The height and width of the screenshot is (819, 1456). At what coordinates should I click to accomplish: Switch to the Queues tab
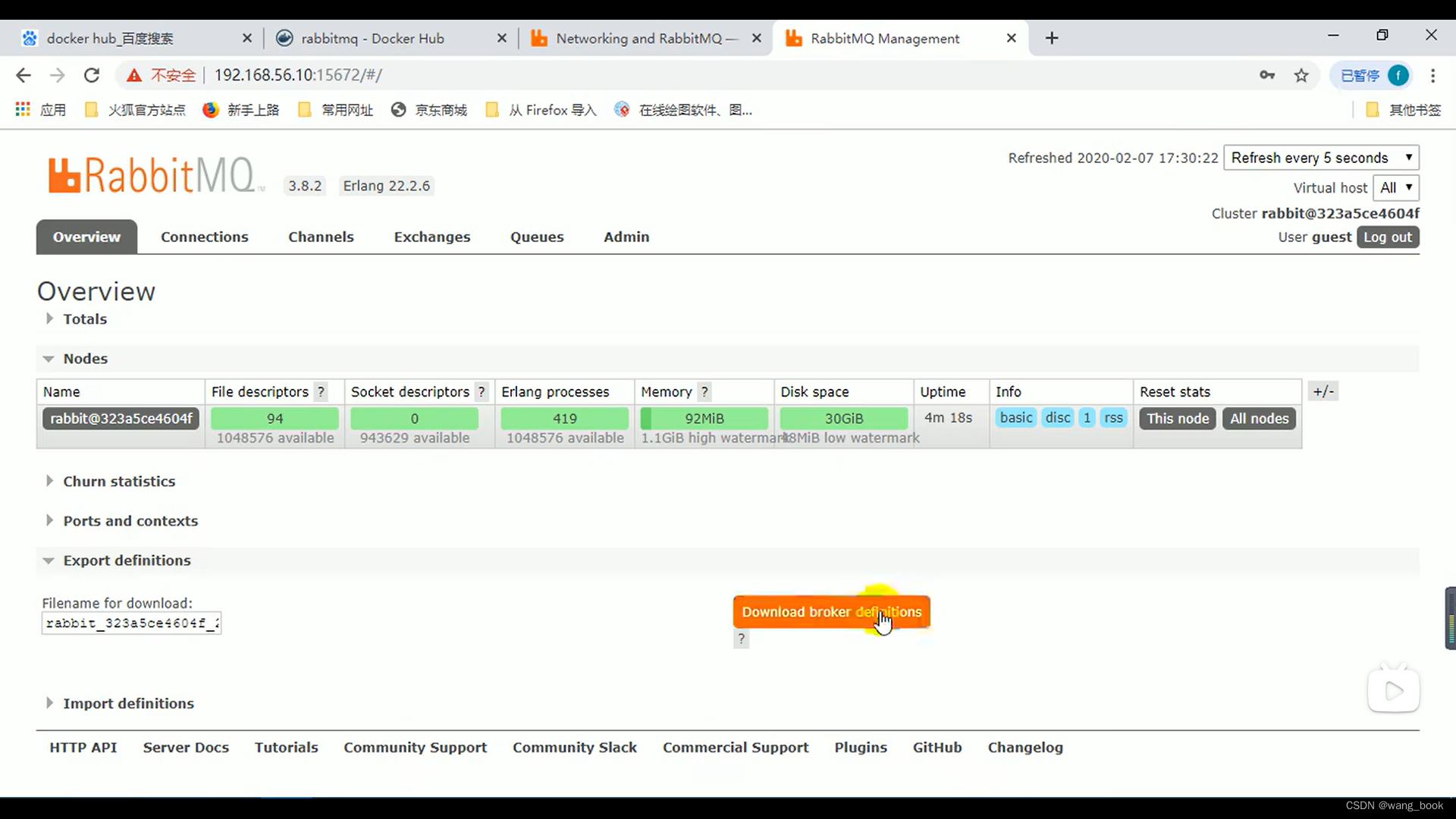[537, 237]
